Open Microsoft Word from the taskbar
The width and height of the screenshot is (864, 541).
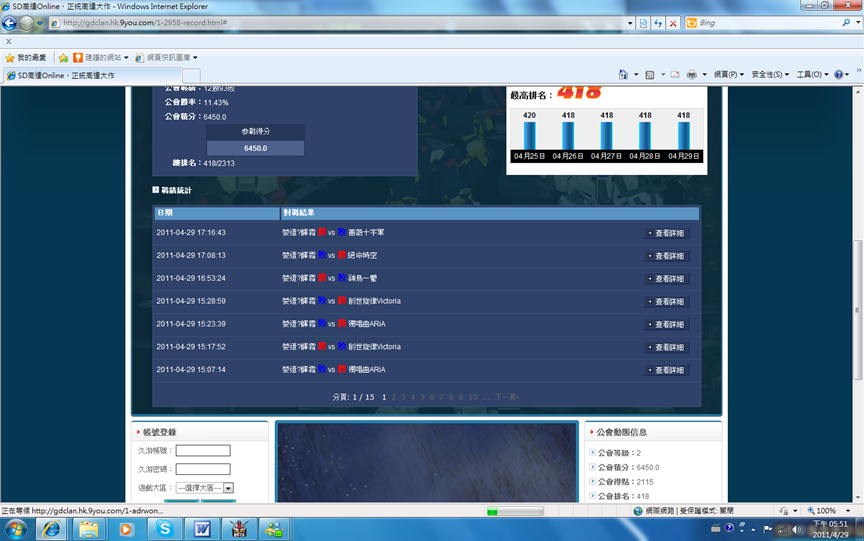[201, 528]
